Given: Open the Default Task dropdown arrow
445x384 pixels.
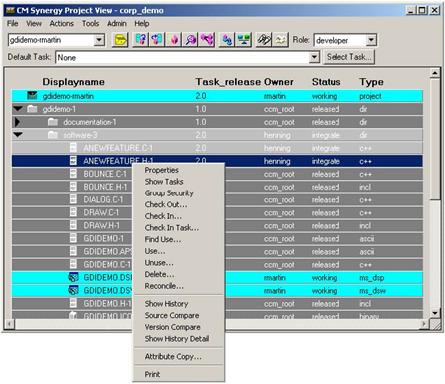Looking at the screenshot, I should [x=314, y=57].
